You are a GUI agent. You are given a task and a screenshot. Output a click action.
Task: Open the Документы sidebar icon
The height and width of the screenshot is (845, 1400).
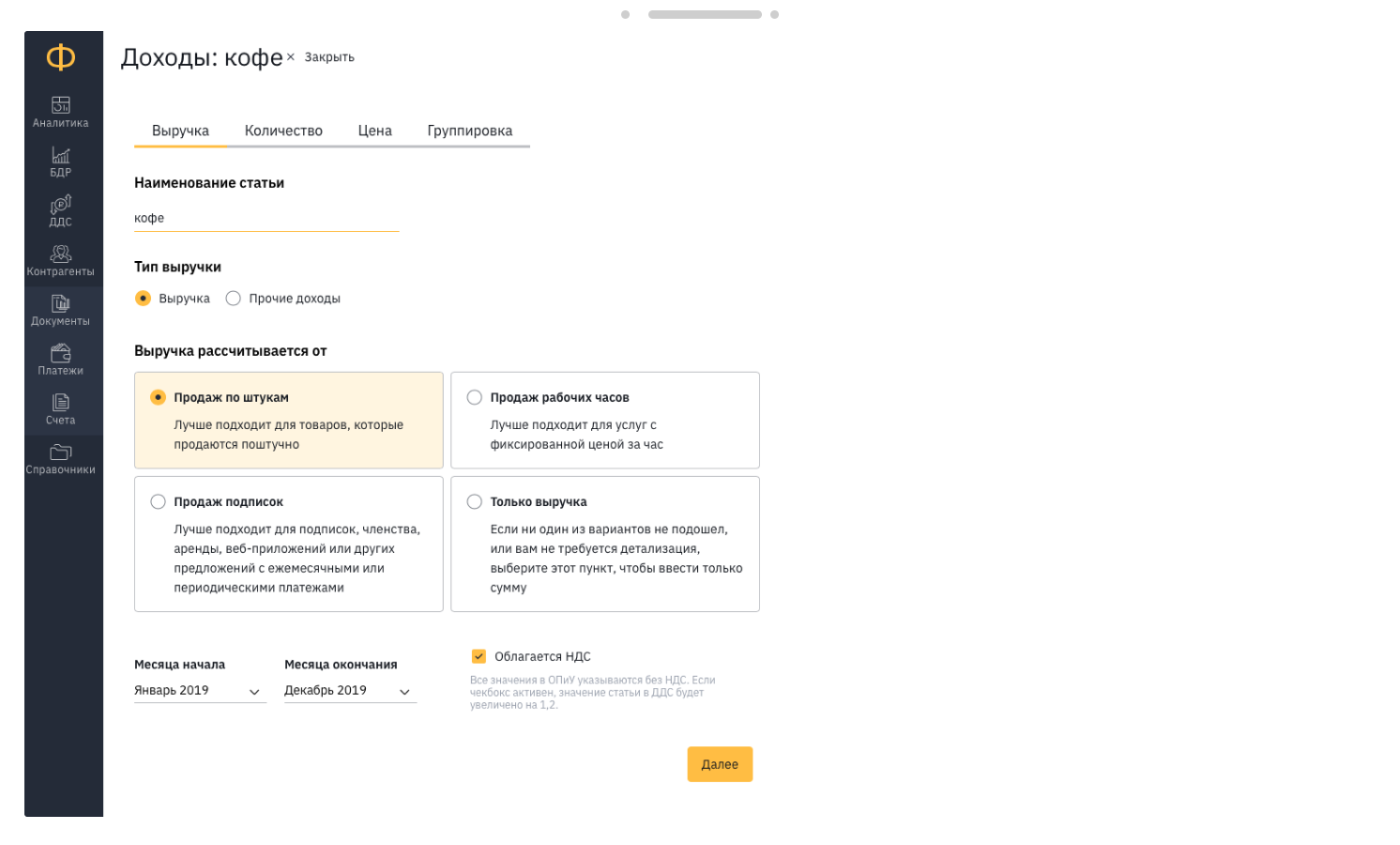tap(61, 303)
